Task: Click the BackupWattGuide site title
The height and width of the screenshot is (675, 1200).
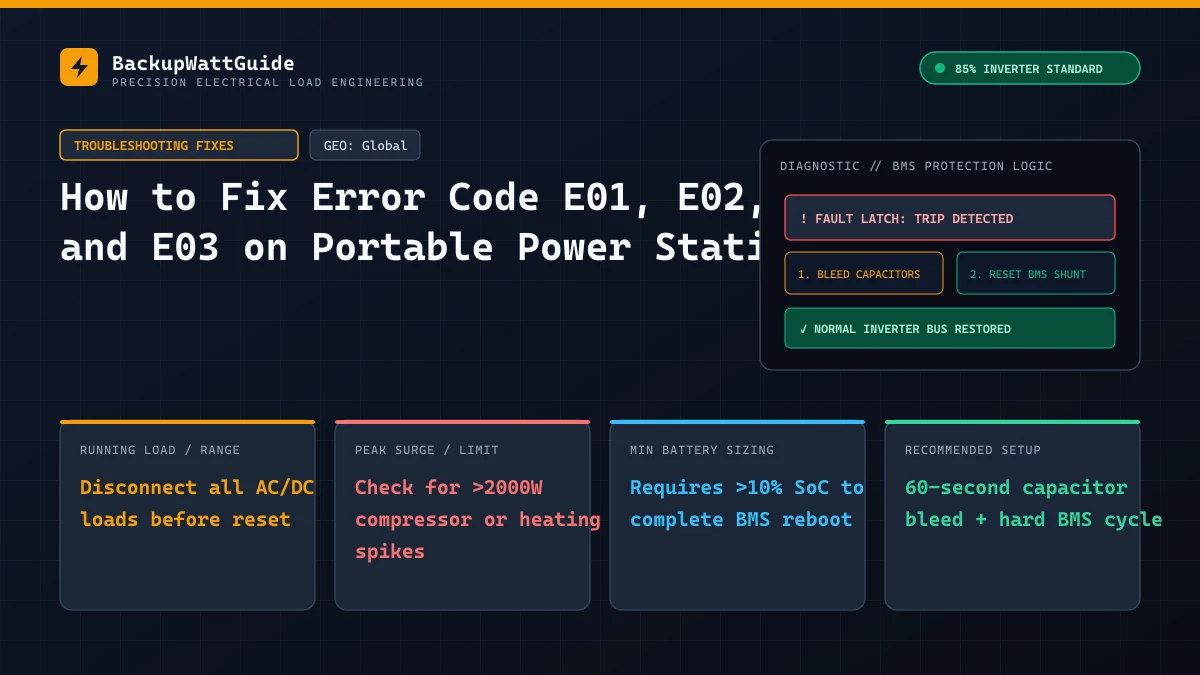Action: (203, 63)
